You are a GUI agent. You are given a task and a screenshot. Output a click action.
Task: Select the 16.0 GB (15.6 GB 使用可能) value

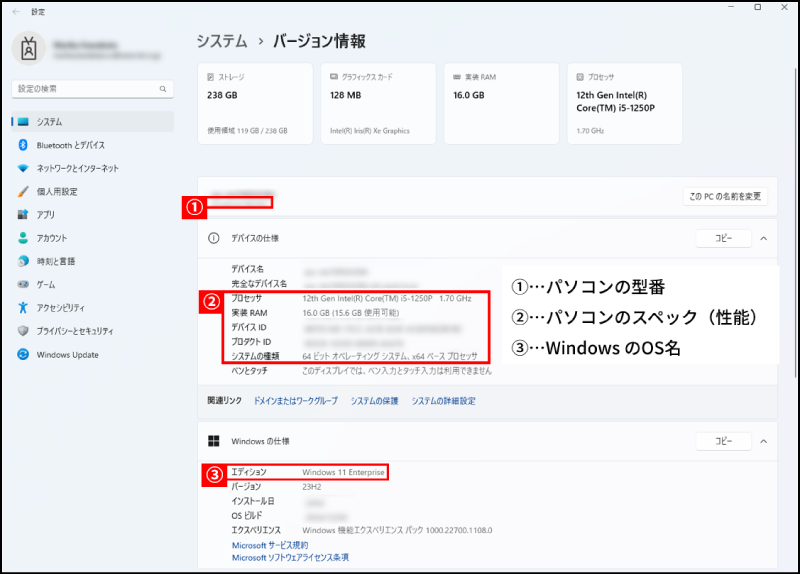tap(351, 313)
